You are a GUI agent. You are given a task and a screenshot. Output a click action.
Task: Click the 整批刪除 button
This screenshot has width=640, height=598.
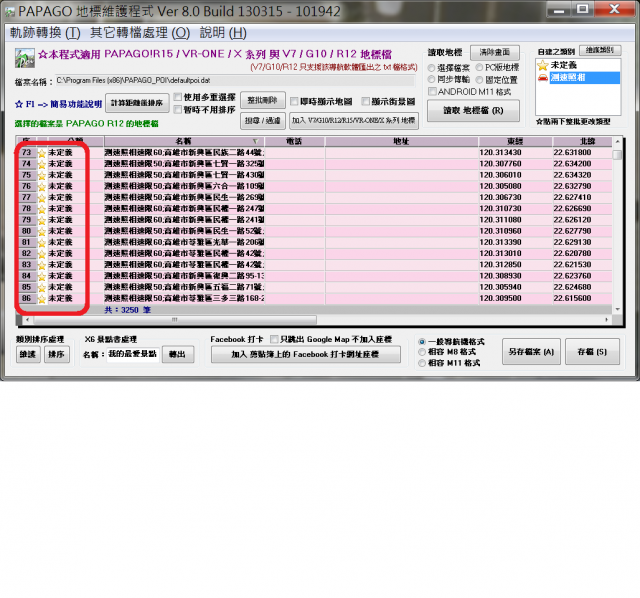(x=262, y=100)
